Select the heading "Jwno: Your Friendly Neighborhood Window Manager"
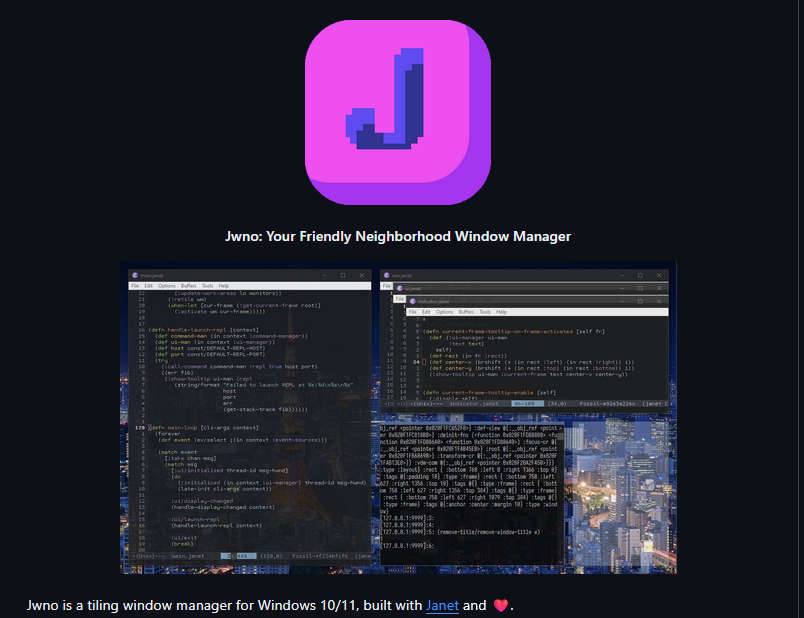Screen dimensions: 804x618 (x=398, y=236)
